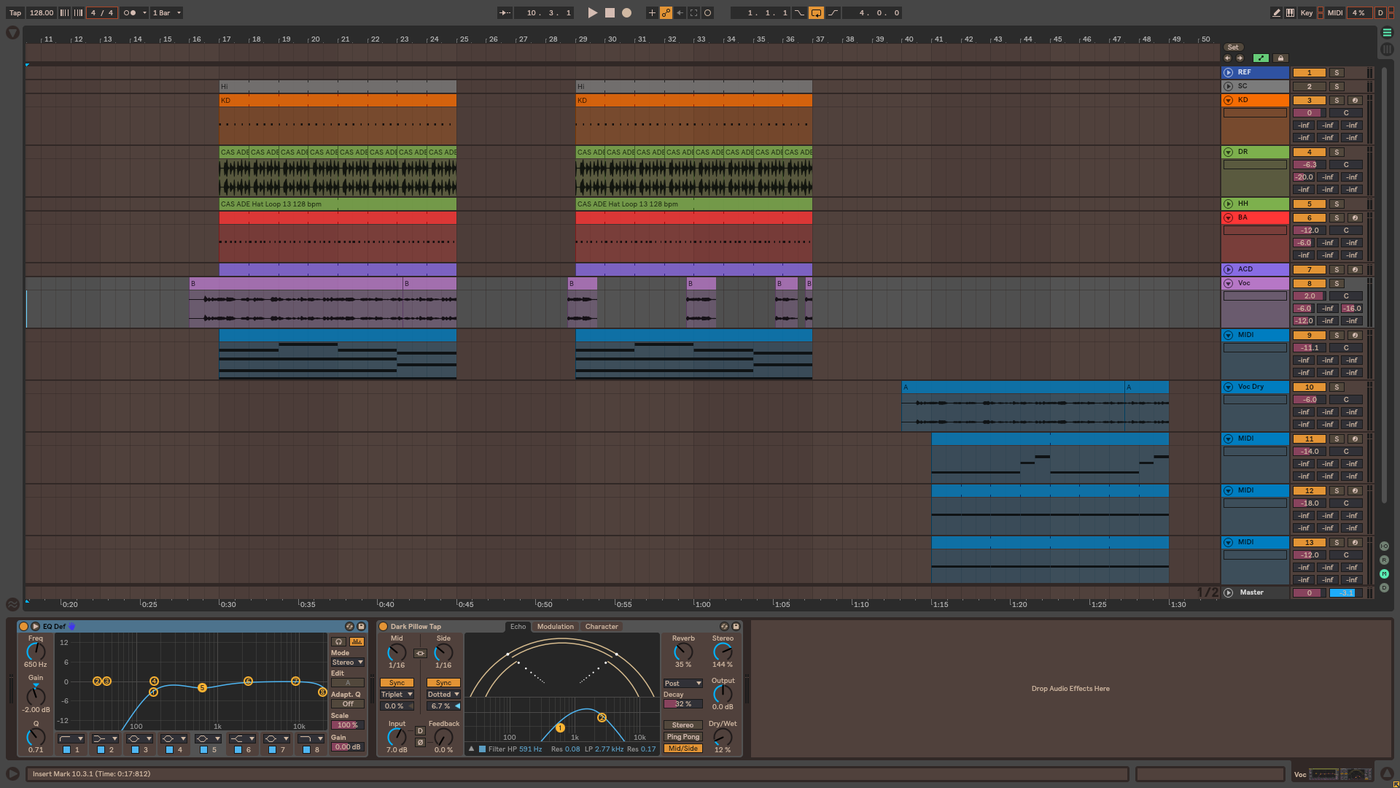Fold the Voc Dry track
Image resolution: width=1400 pixels, height=788 pixels.
tap(1228, 387)
